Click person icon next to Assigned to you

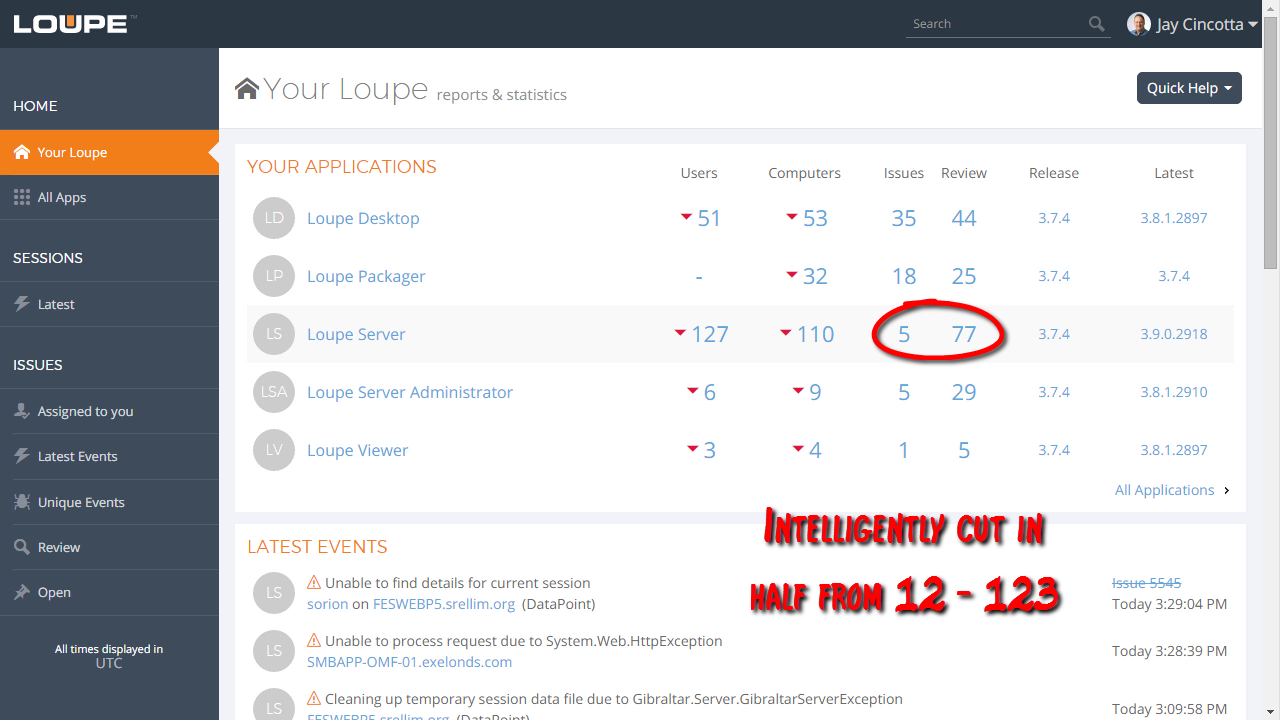(x=21, y=411)
